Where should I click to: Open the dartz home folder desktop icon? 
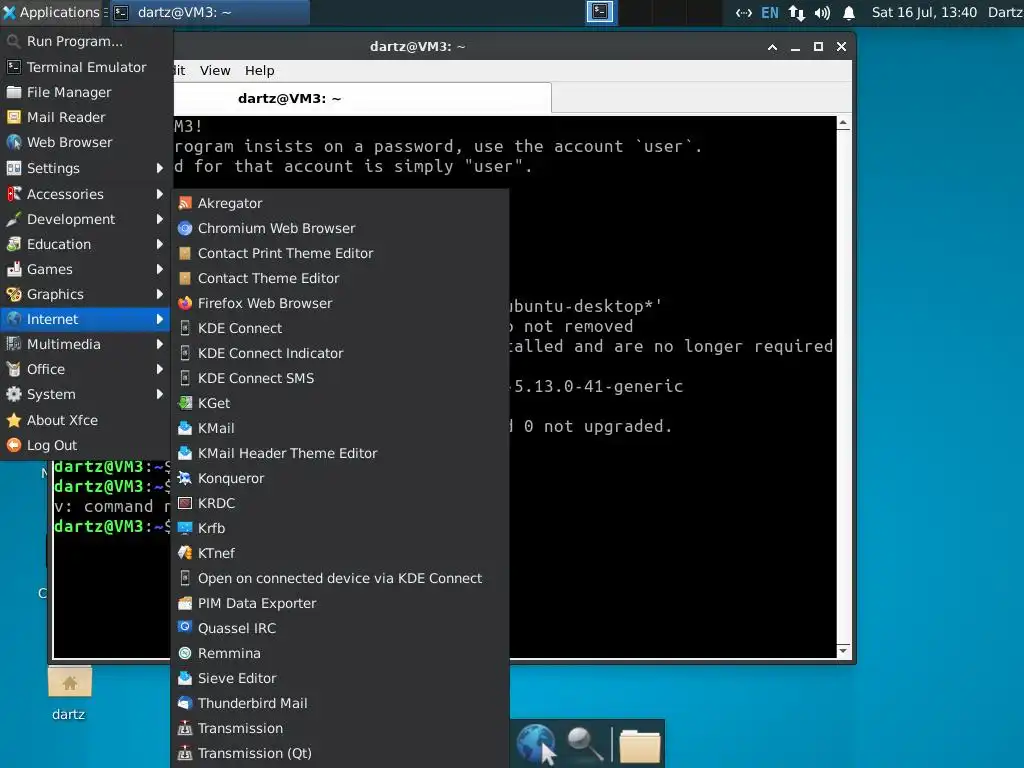click(69, 683)
